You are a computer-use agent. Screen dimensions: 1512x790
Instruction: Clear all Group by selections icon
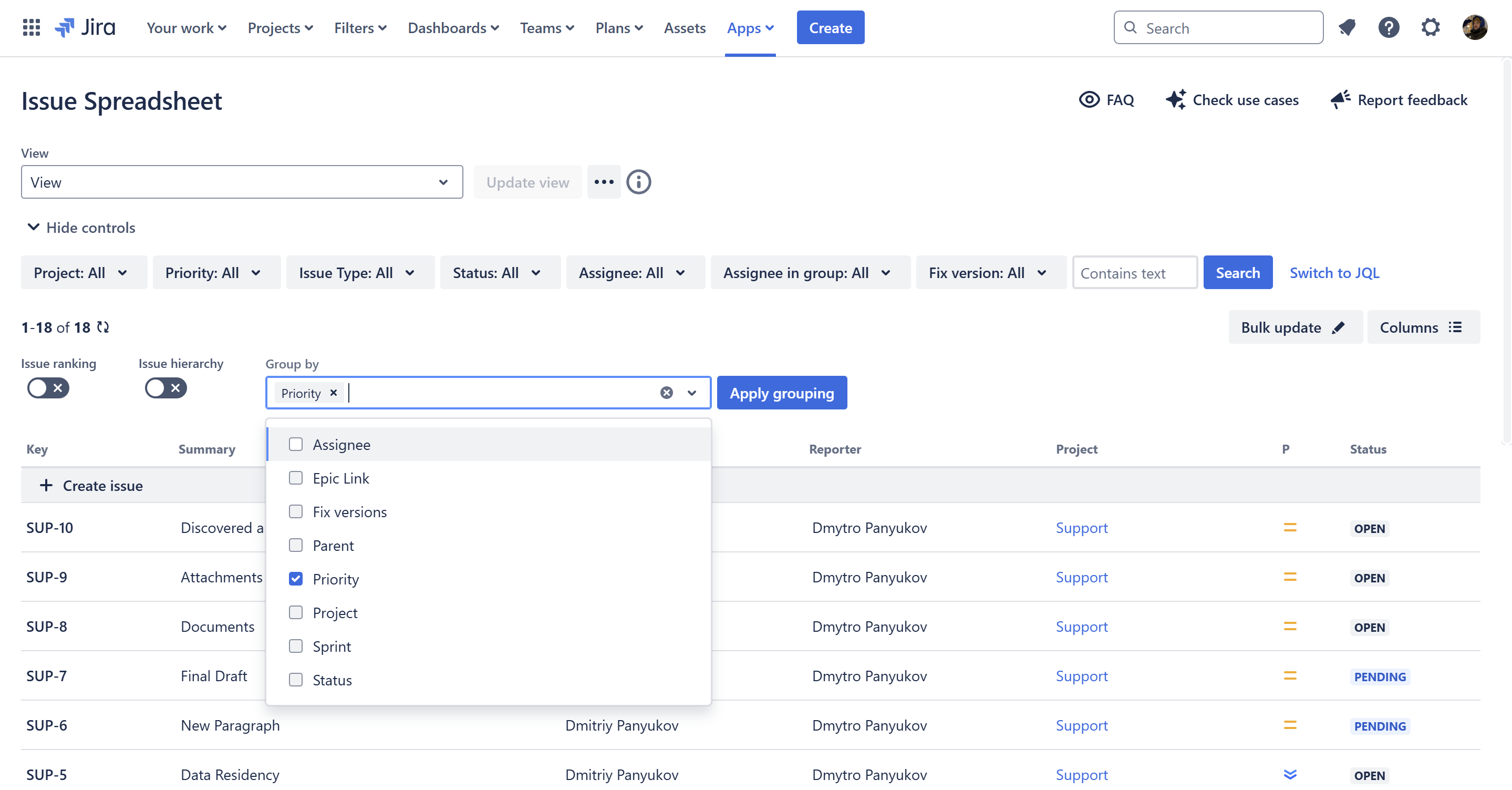coord(666,393)
